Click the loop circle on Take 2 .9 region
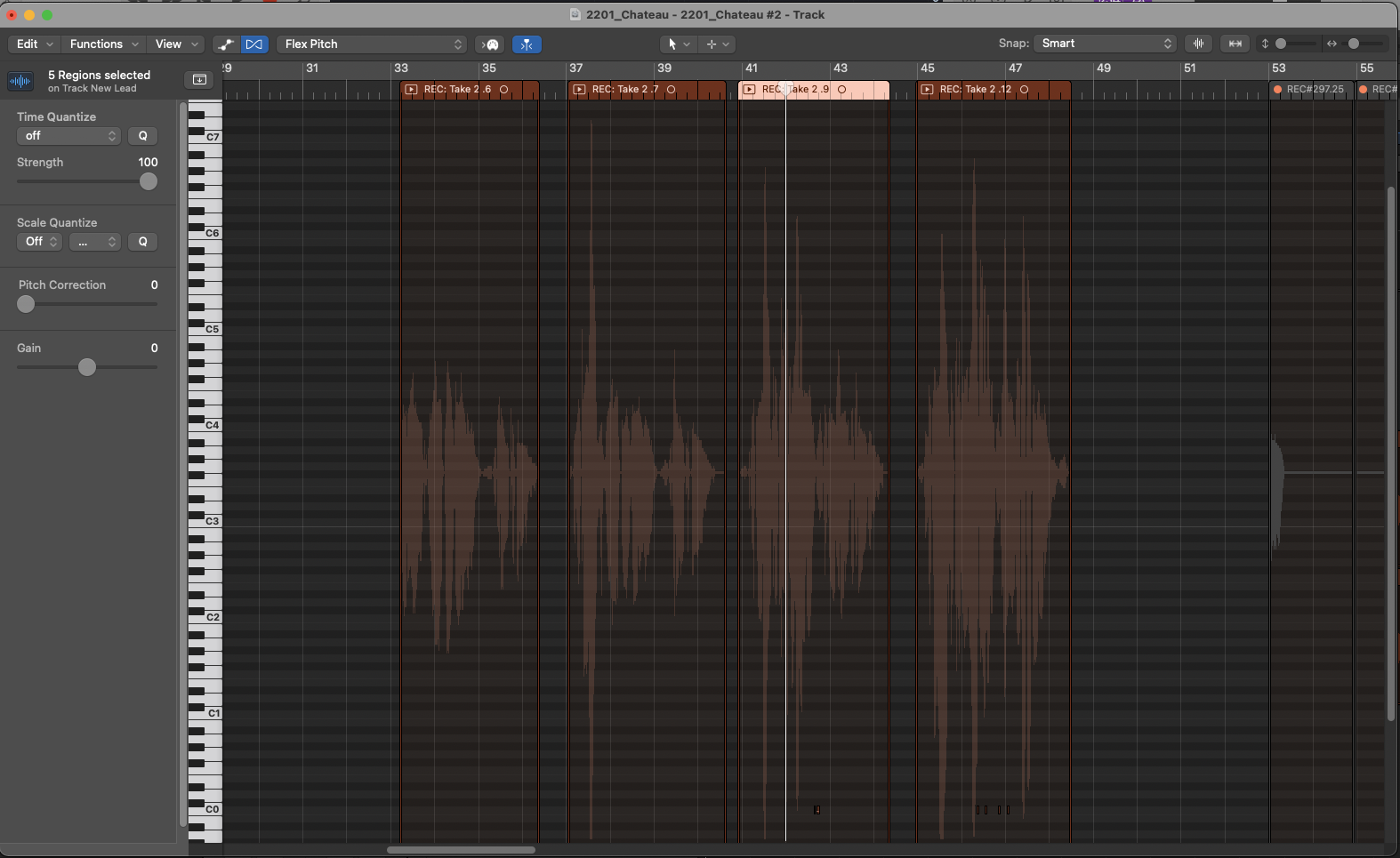Image resolution: width=1400 pixels, height=858 pixels. tap(842, 90)
